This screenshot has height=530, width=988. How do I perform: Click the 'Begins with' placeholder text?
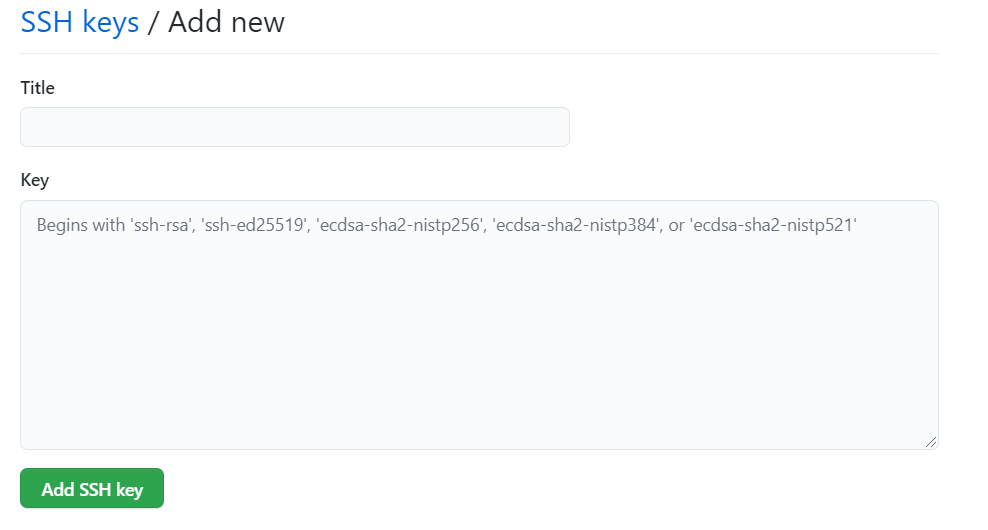pyautogui.click(x=80, y=225)
